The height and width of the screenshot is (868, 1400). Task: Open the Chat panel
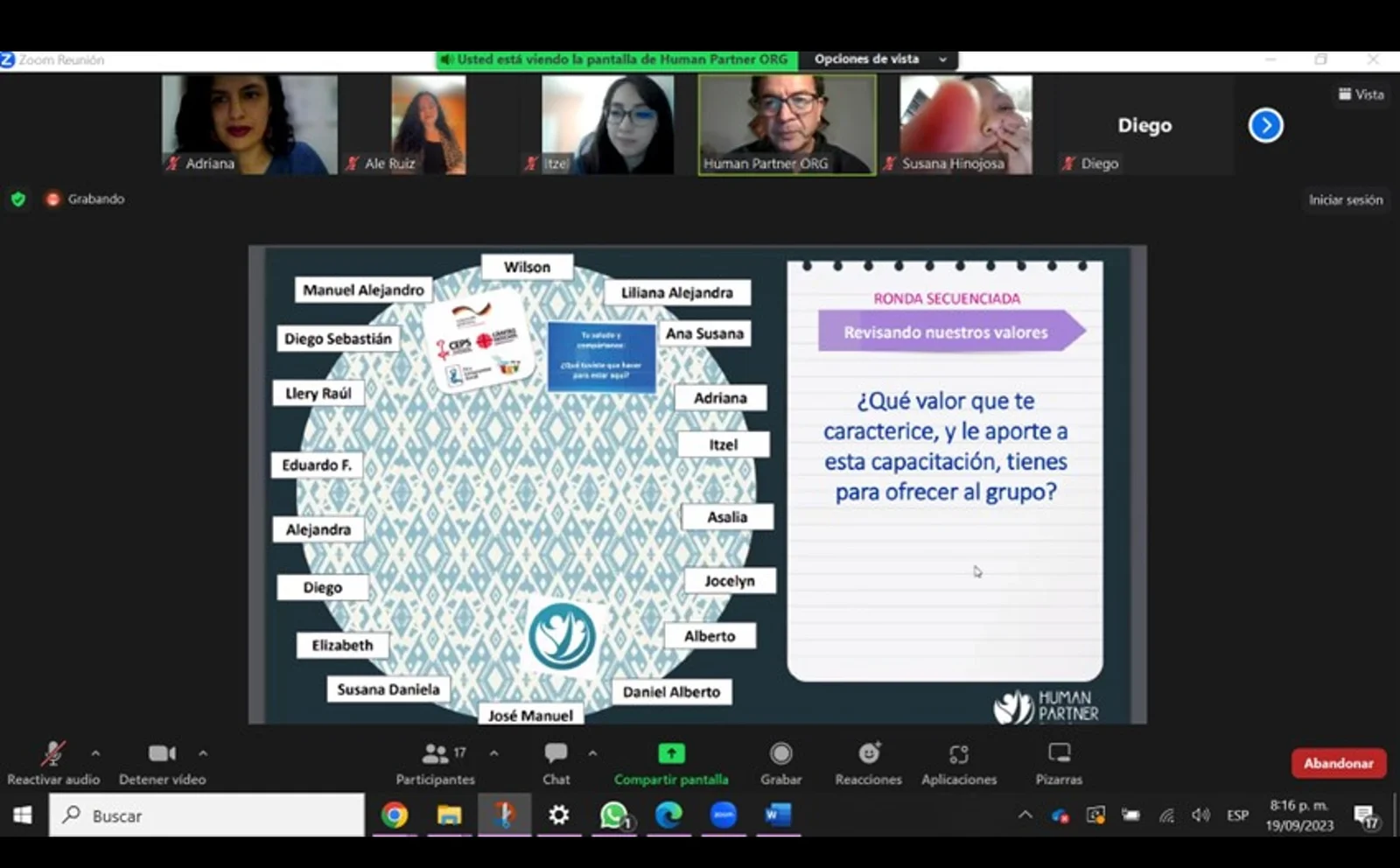click(556, 762)
